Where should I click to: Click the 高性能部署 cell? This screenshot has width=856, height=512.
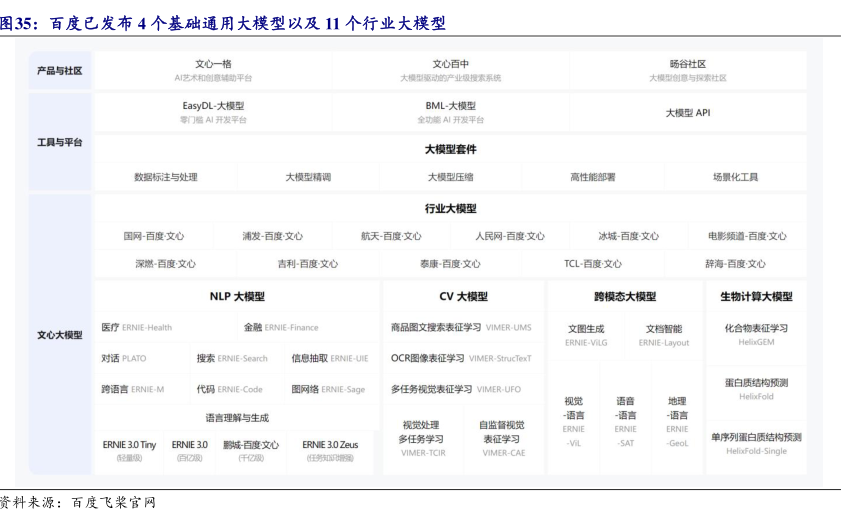pyautogui.click(x=593, y=177)
